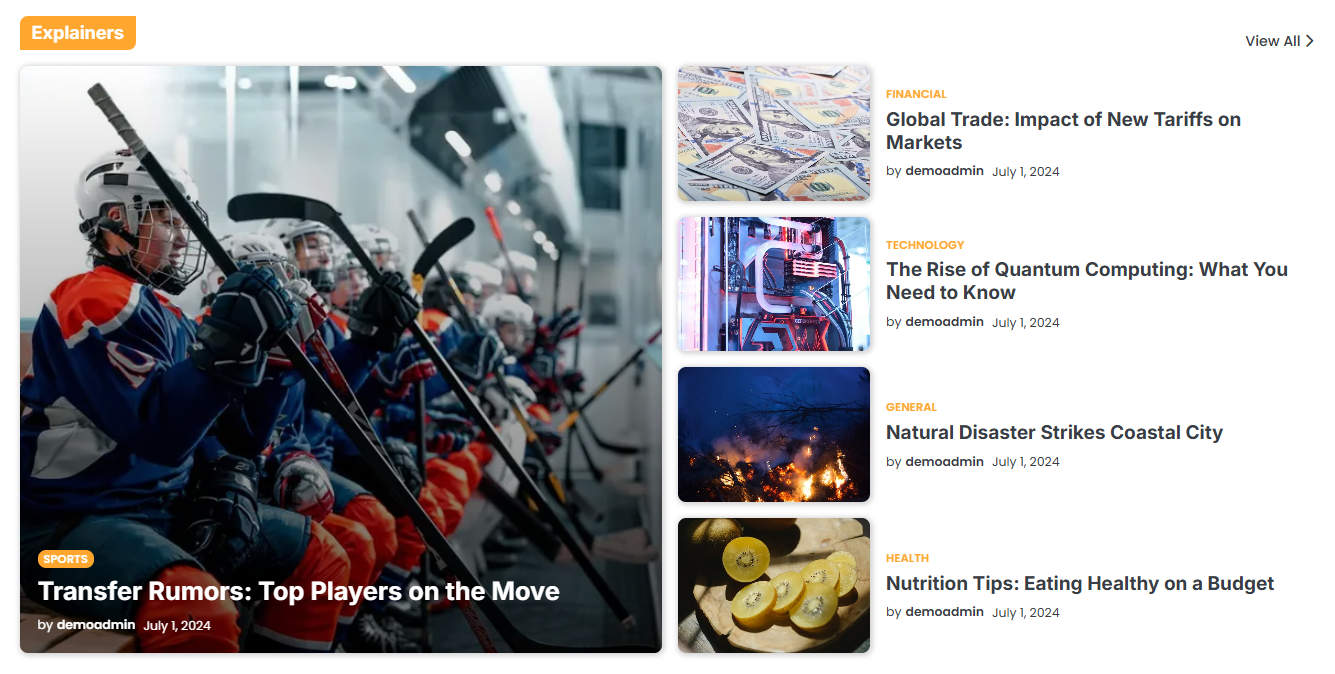Open Global Trade tariffs article title
The height and width of the screenshot is (674, 1335).
tap(1063, 131)
